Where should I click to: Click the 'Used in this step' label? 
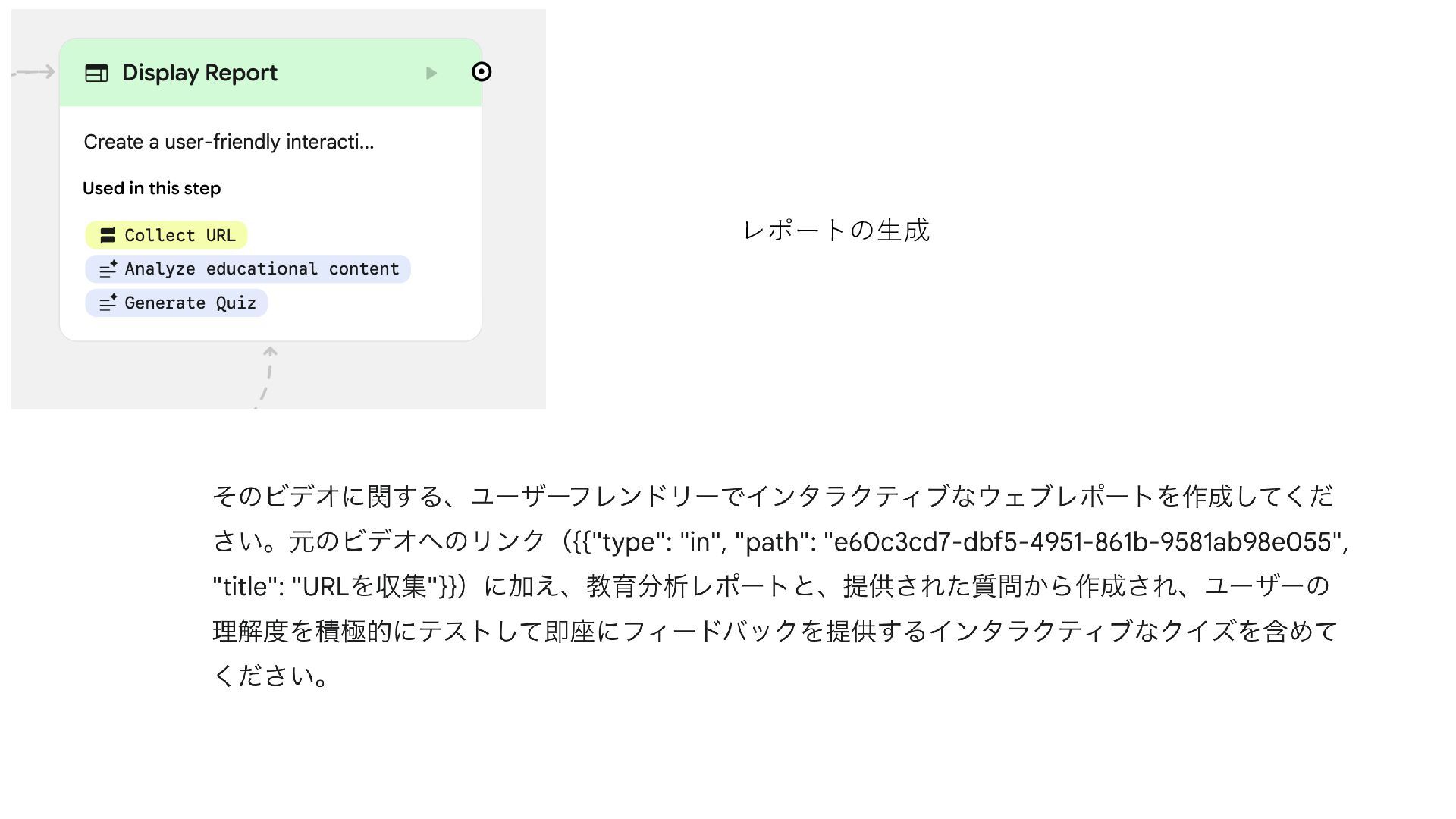(152, 188)
